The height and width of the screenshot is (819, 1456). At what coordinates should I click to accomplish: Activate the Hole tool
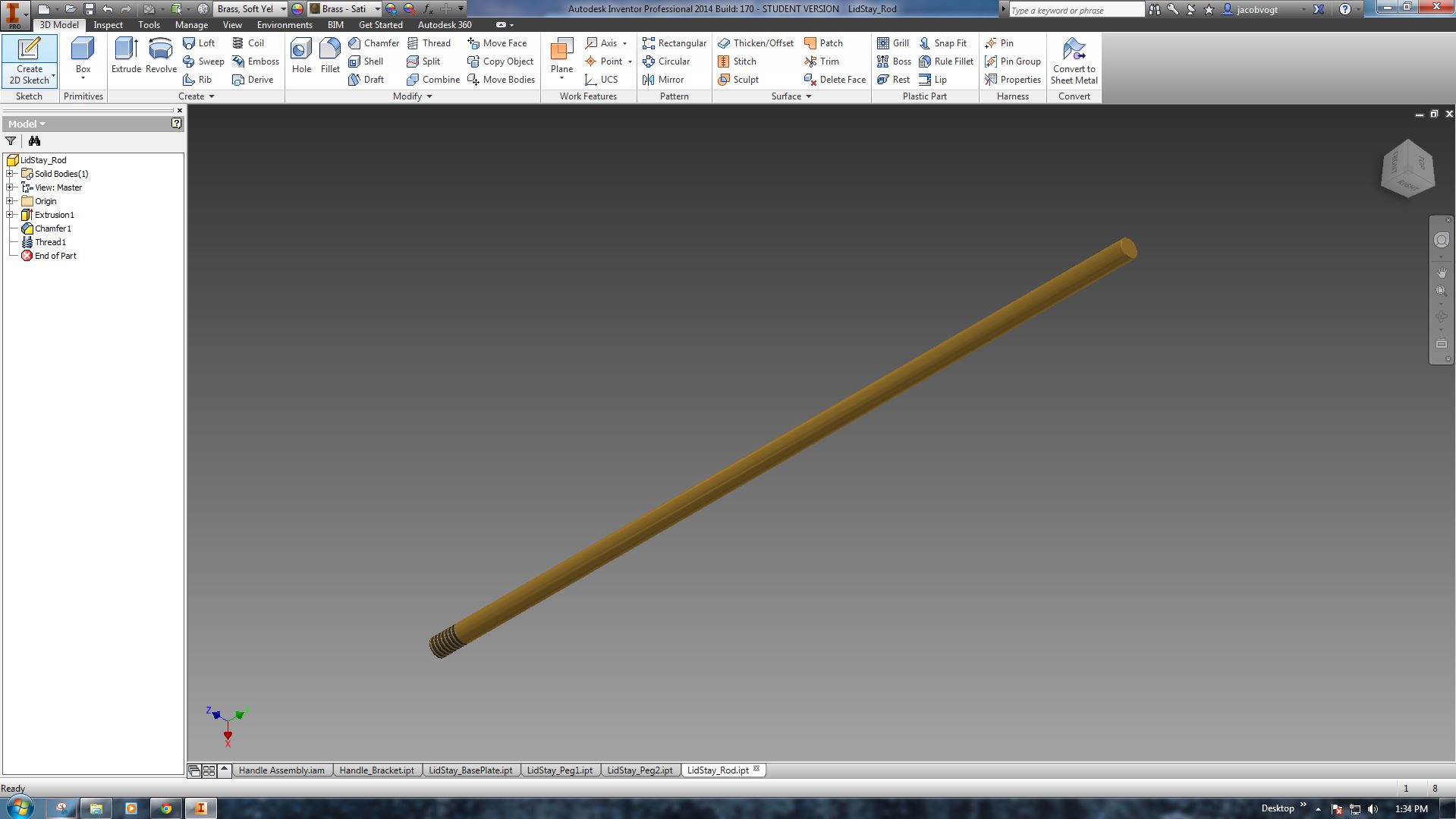coord(301,55)
